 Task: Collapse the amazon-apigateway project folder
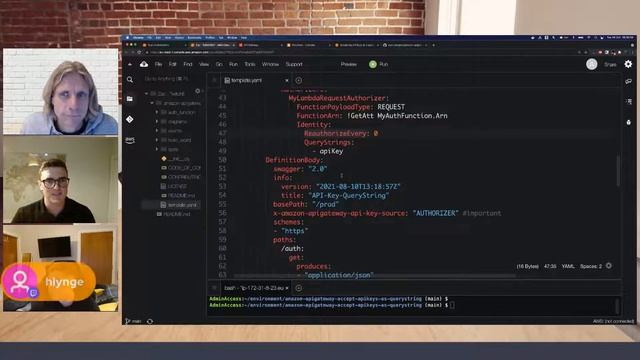pos(152,103)
